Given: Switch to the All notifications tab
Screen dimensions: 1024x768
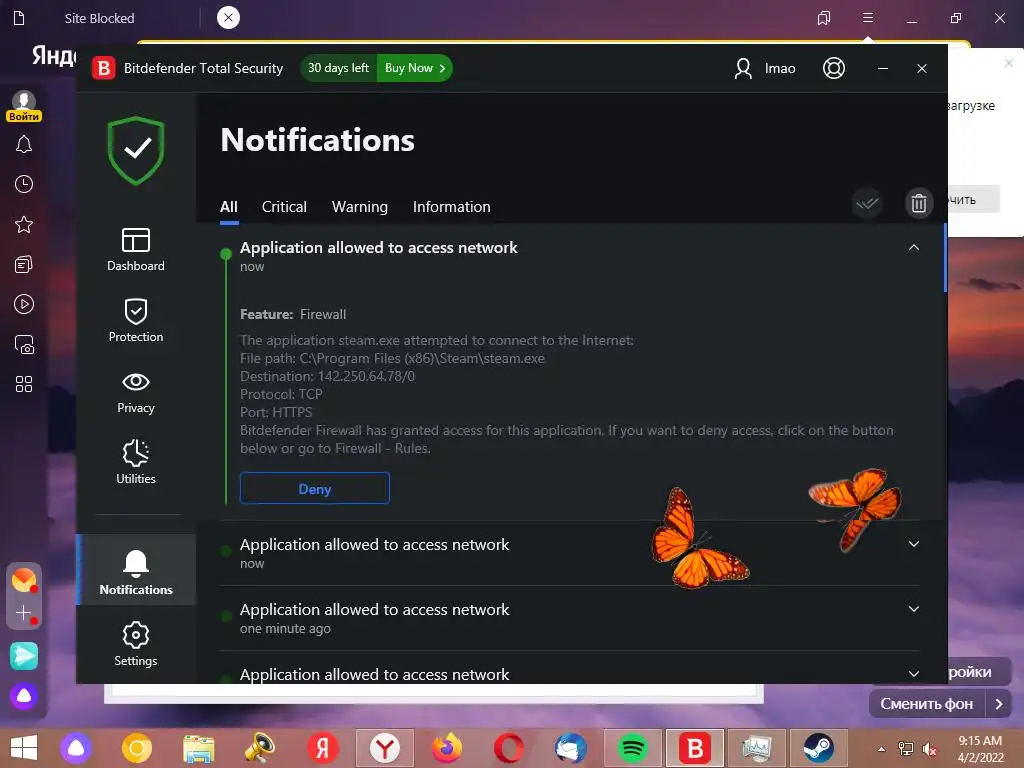Looking at the screenshot, I should tap(229, 207).
